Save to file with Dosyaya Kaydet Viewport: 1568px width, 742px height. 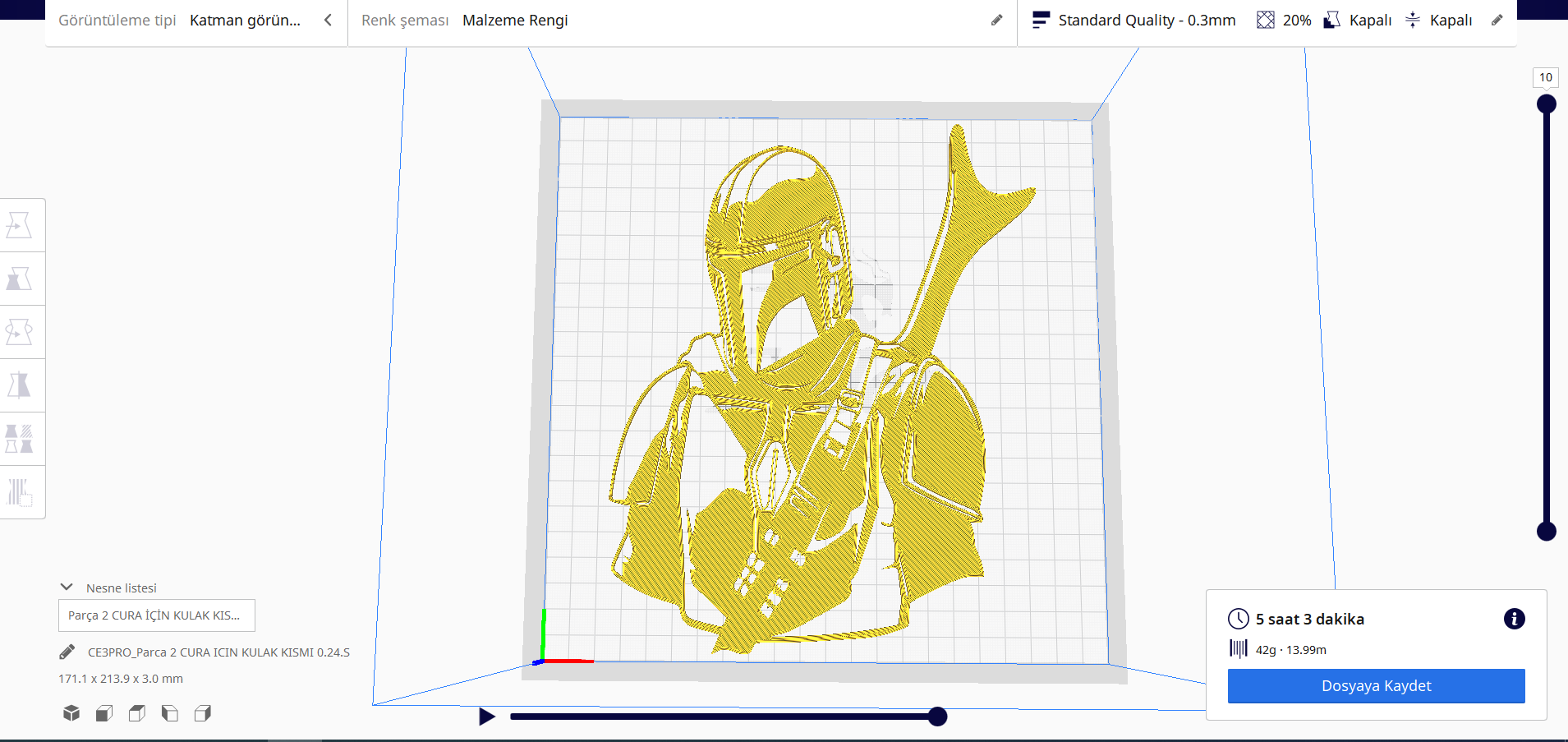(x=1377, y=686)
